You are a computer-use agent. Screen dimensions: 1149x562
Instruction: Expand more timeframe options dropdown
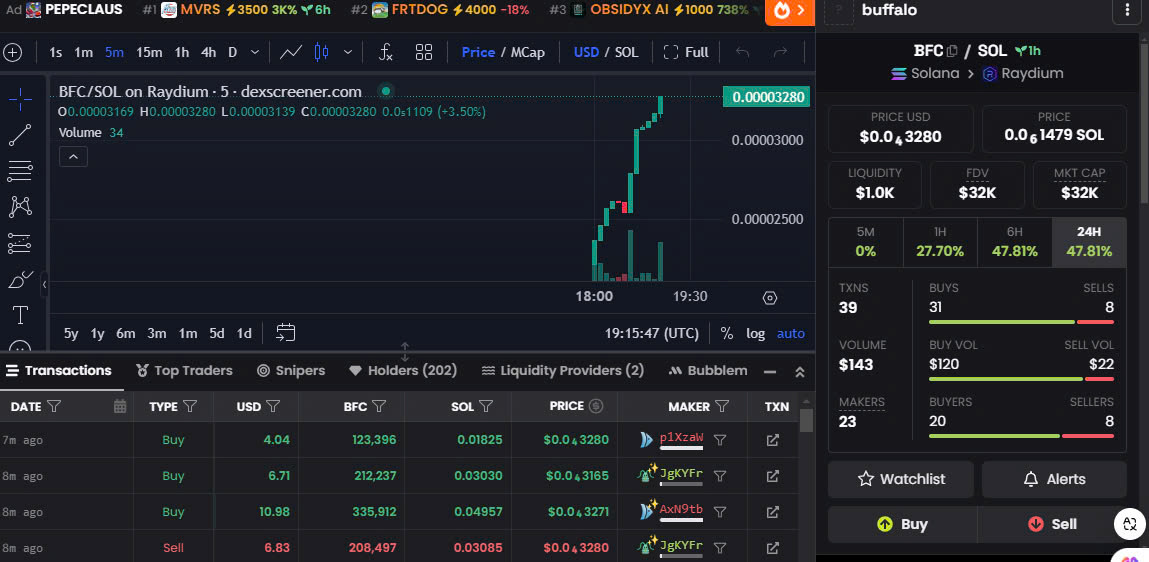(254, 52)
